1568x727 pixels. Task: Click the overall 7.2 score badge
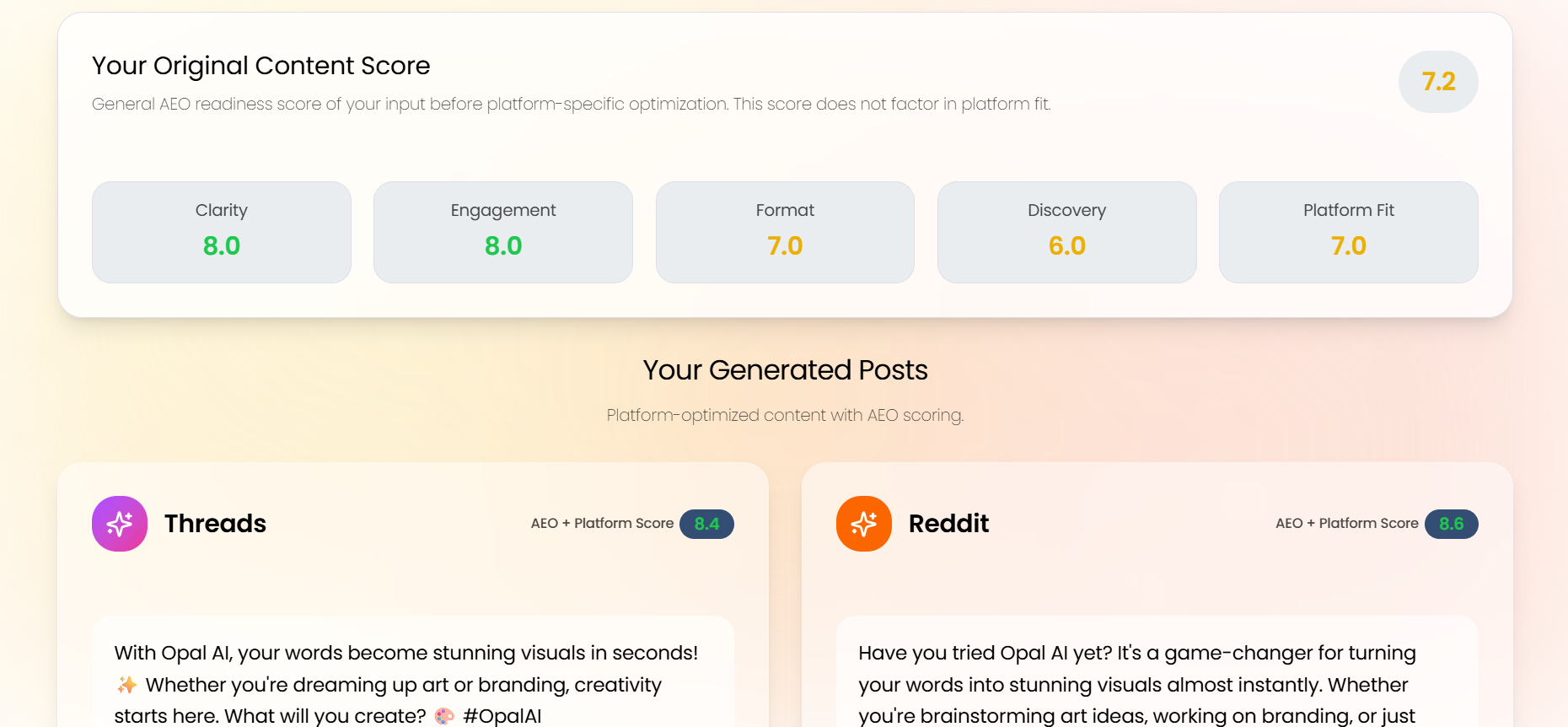pos(1438,82)
